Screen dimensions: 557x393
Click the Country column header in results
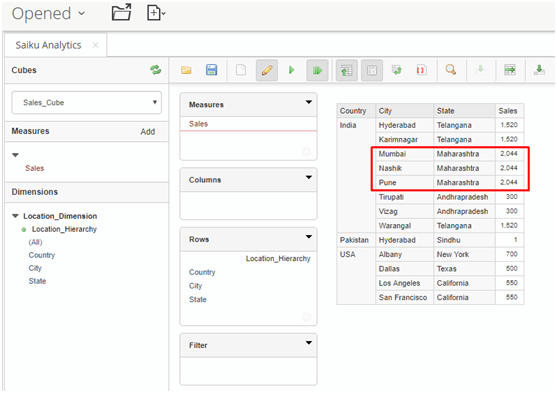point(356,111)
